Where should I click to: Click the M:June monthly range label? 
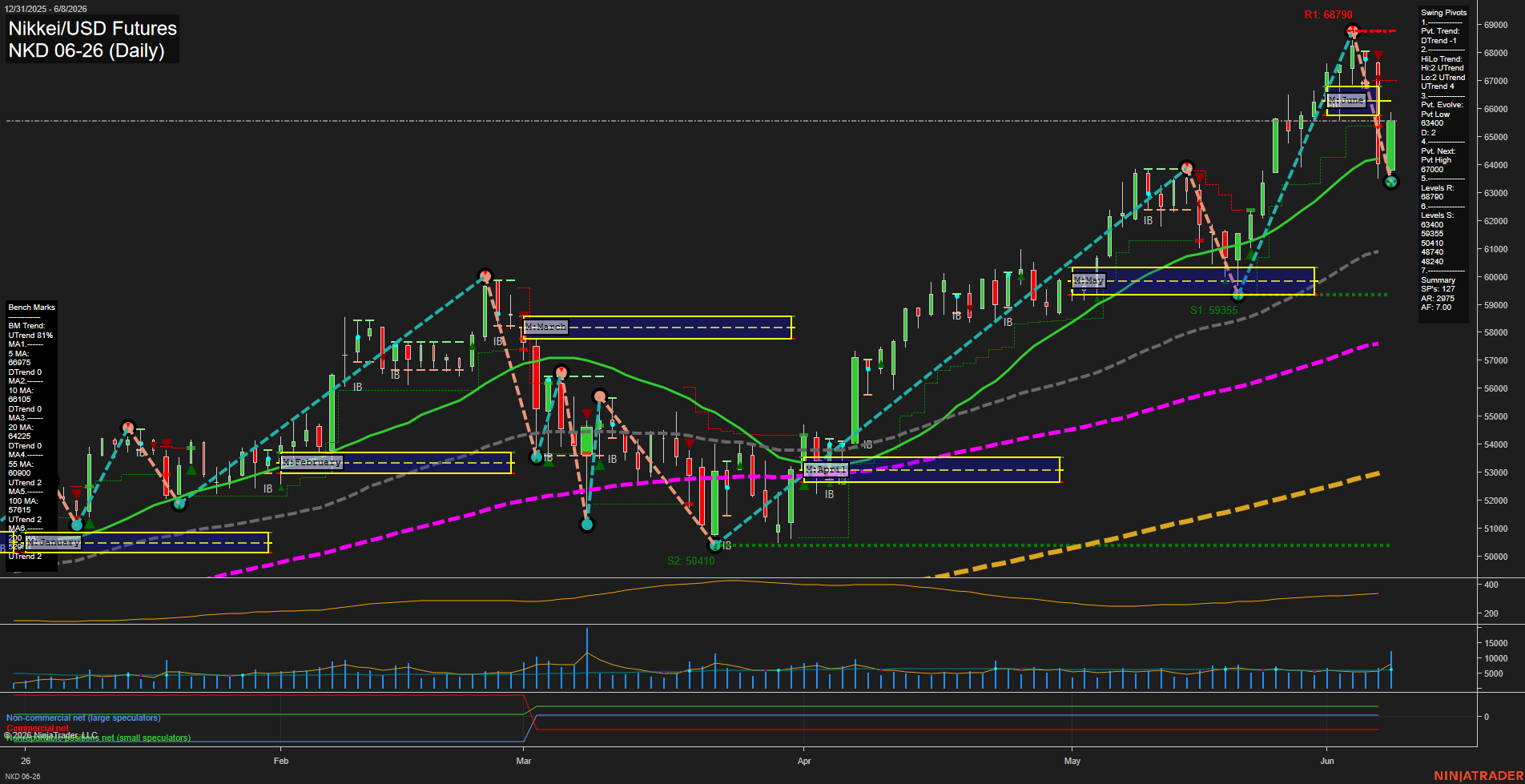click(1346, 100)
